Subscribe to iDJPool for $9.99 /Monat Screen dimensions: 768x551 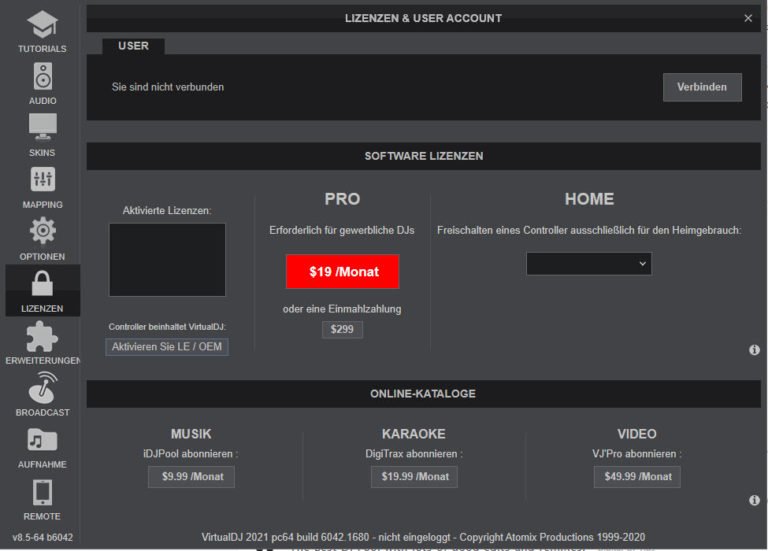(x=192, y=477)
